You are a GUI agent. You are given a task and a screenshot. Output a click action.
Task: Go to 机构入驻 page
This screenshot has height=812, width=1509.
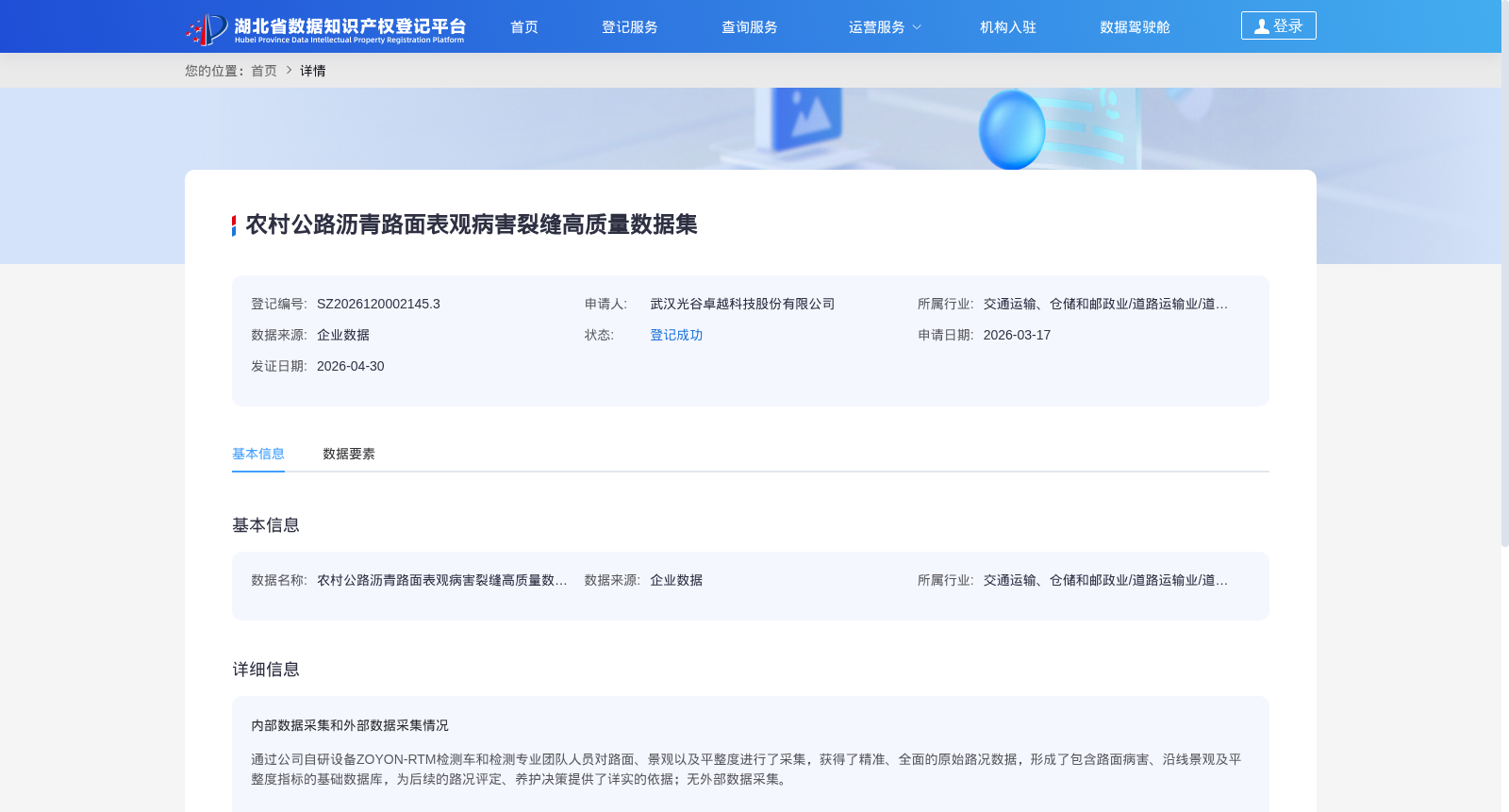coord(1008,27)
